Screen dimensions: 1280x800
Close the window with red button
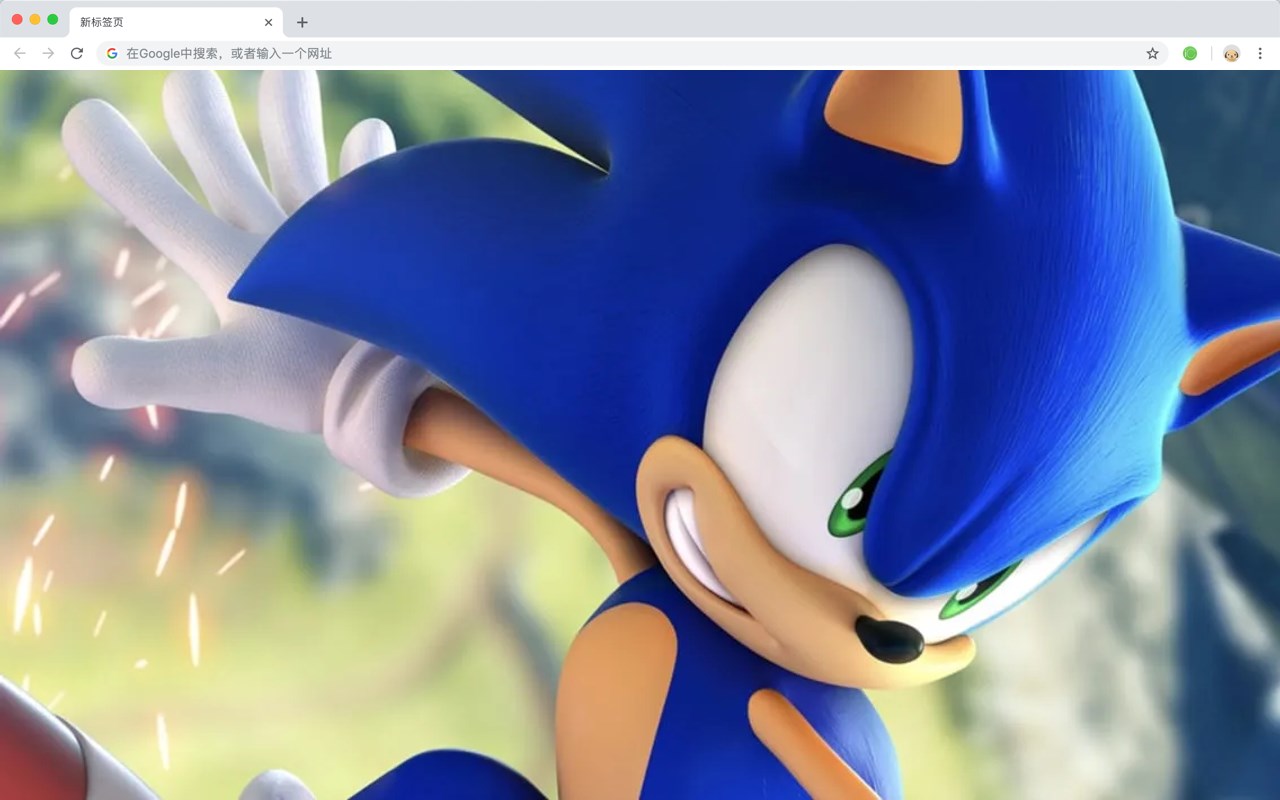click(x=17, y=20)
